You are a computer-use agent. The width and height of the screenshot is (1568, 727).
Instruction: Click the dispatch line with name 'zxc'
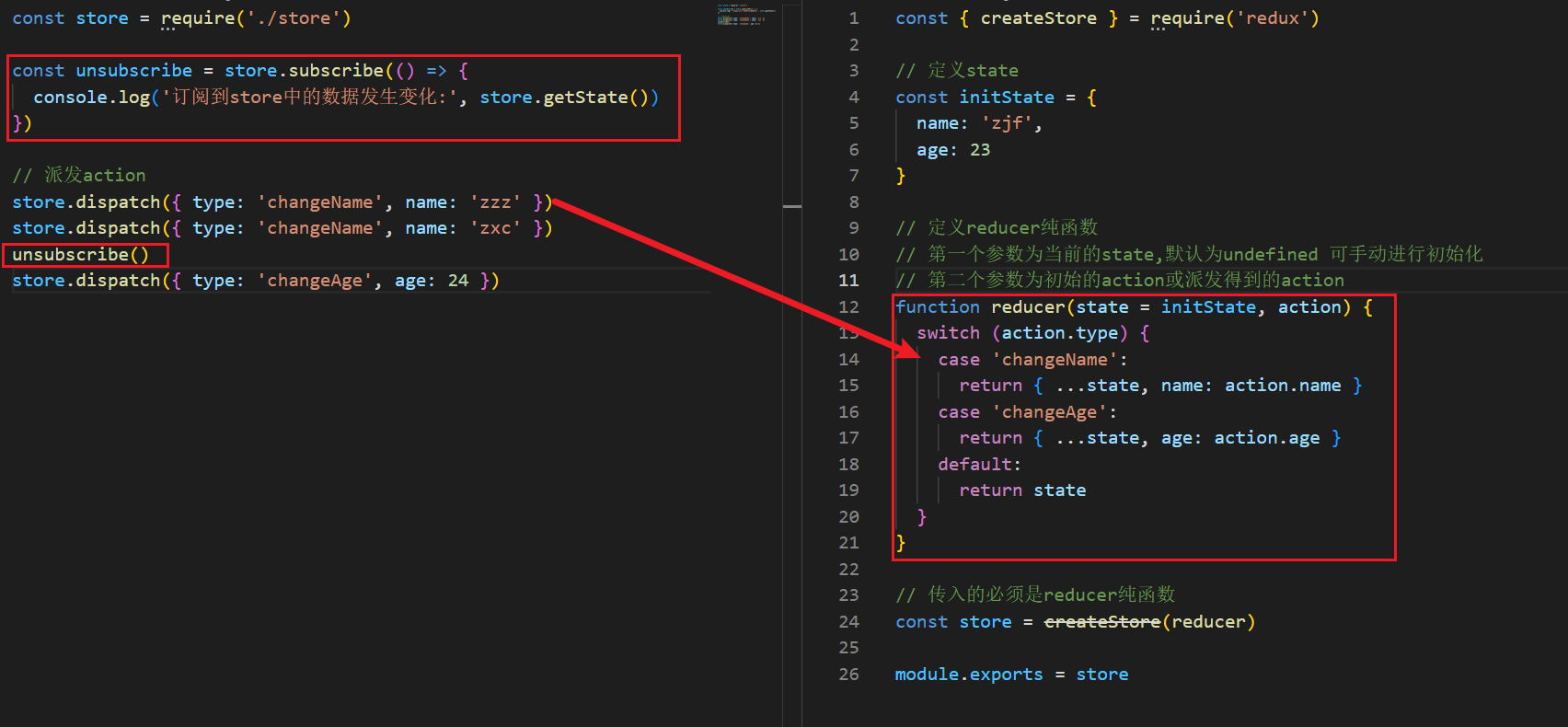282,228
